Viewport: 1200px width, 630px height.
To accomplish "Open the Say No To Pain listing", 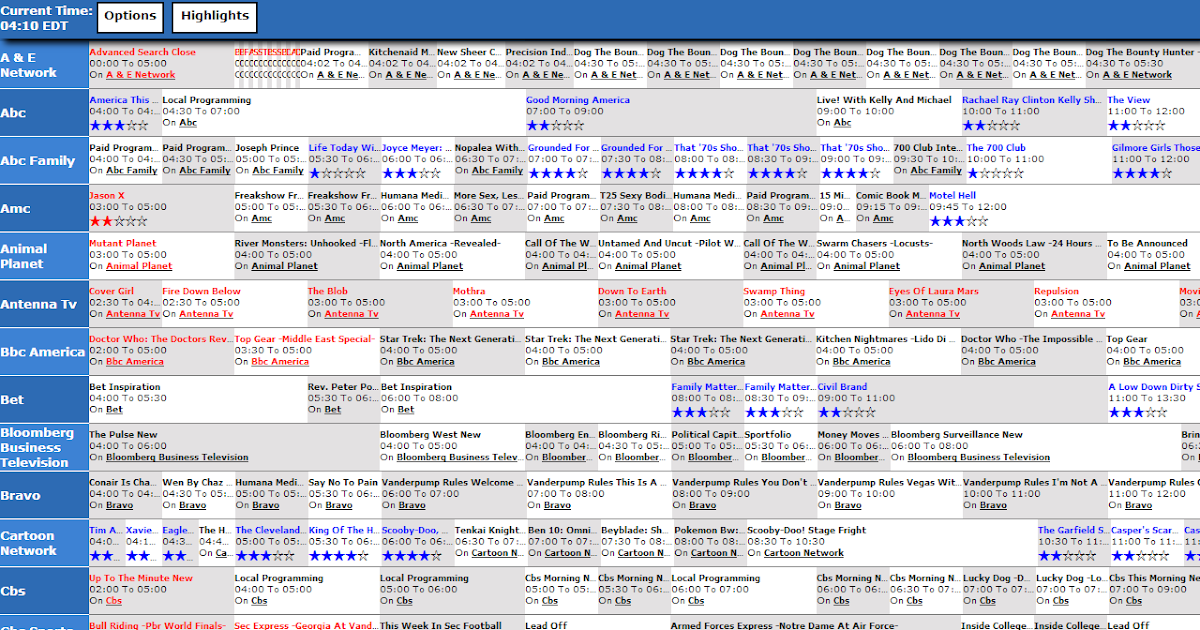I will (x=343, y=482).
